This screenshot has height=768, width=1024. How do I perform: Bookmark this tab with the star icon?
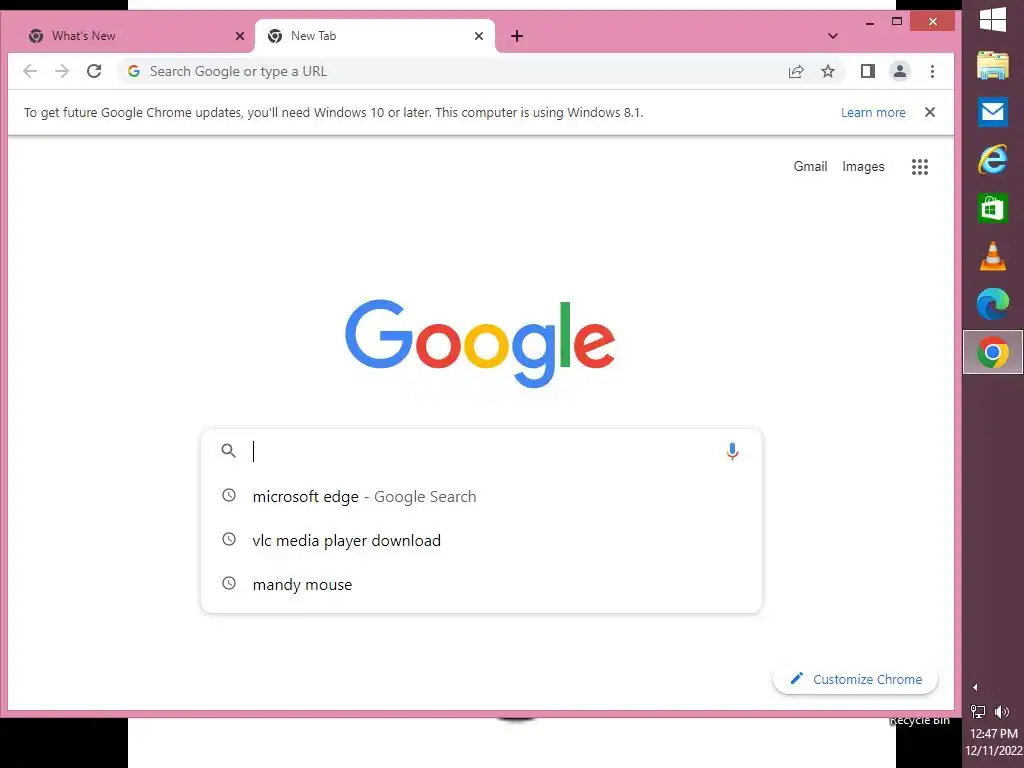point(827,71)
